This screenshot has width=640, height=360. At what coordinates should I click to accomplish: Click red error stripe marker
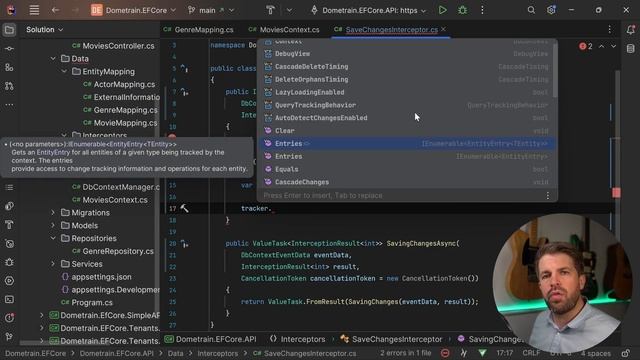[x=616, y=193]
